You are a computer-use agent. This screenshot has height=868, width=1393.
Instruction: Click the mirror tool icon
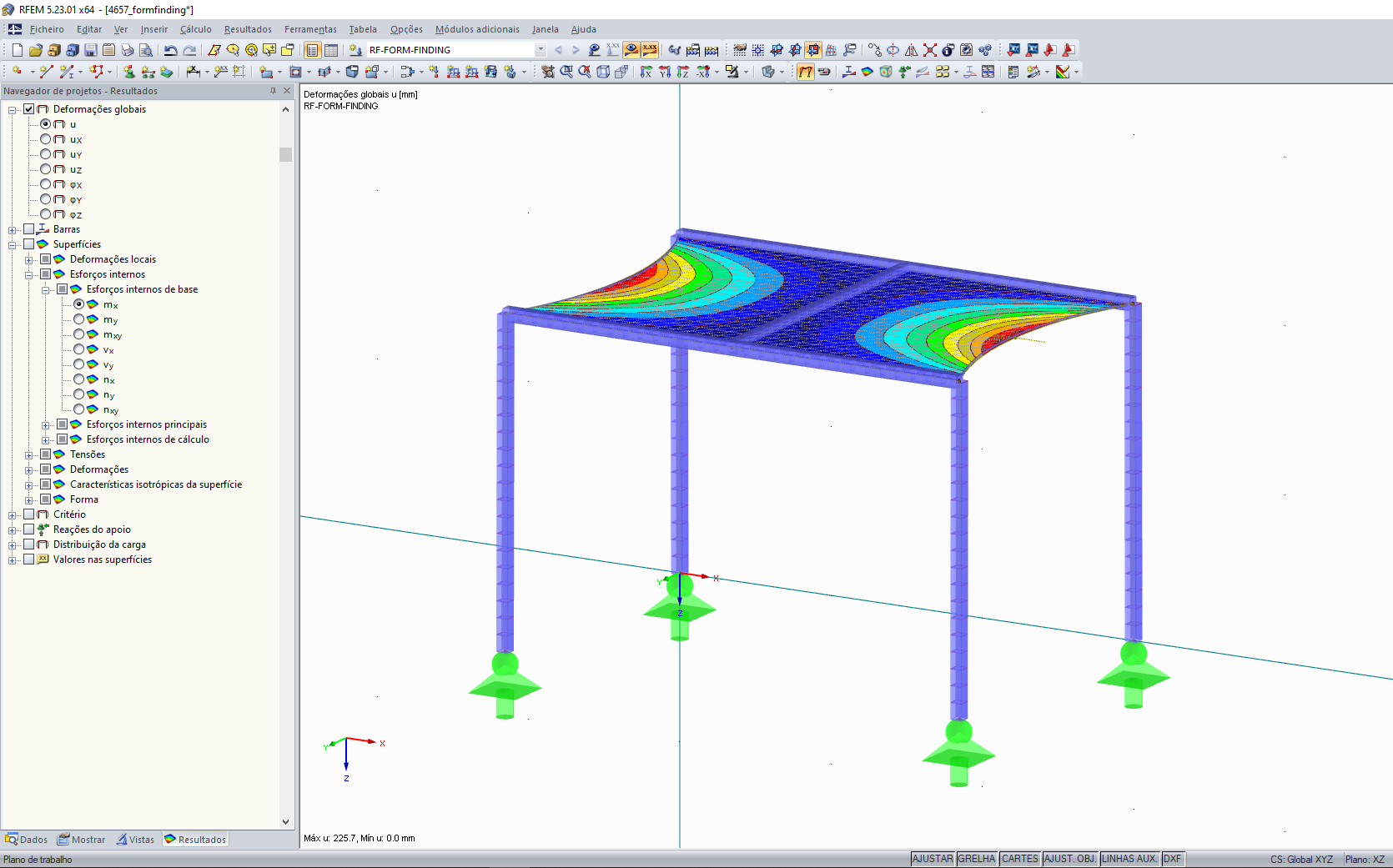(912, 50)
